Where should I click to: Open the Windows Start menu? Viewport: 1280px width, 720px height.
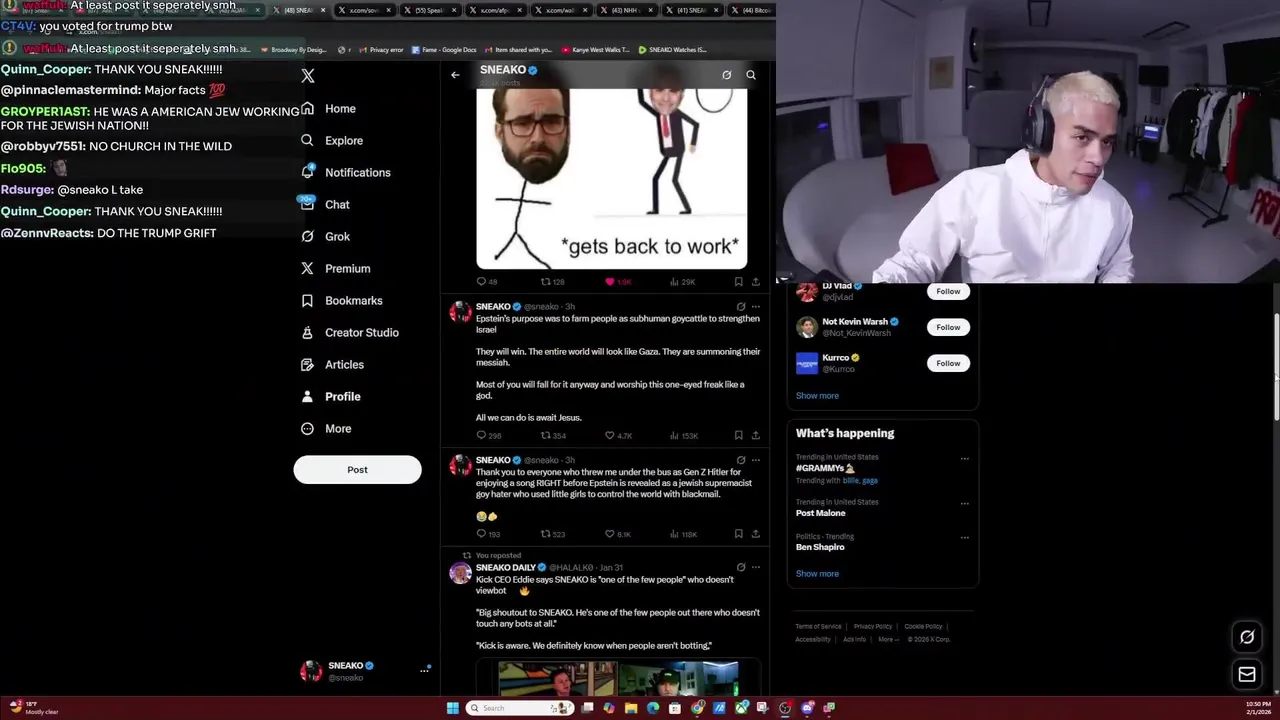[x=453, y=708]
